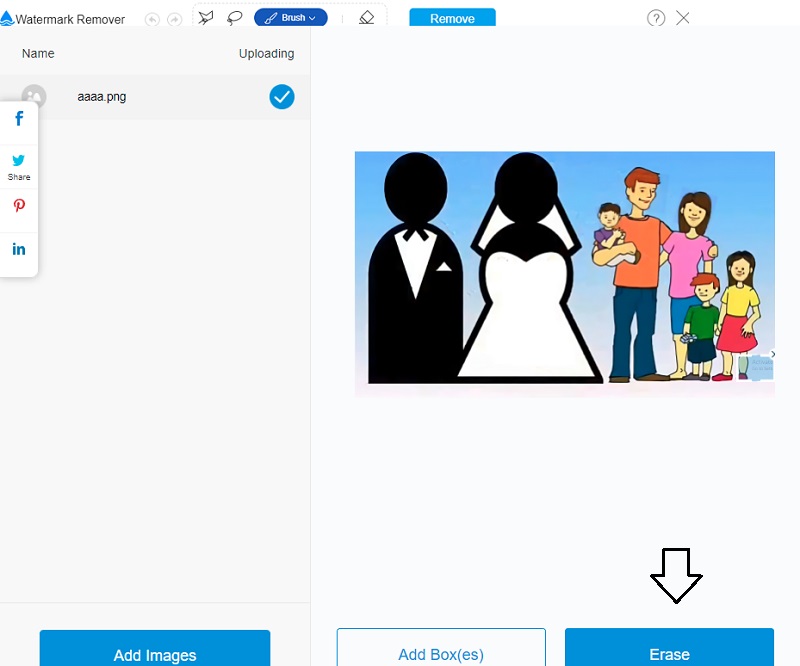The width and height of the screenshot is (800, 666).
Task: Click the Add Images button
Action: pyautogui.click(x=154, y=655)
